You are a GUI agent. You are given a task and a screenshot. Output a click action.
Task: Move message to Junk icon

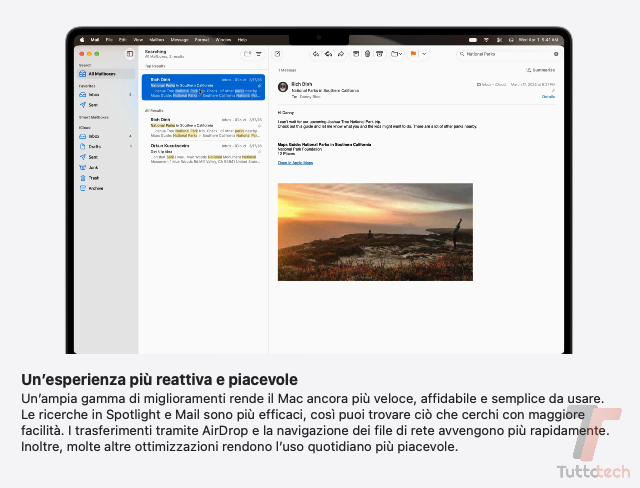click(x=380, y=54)
